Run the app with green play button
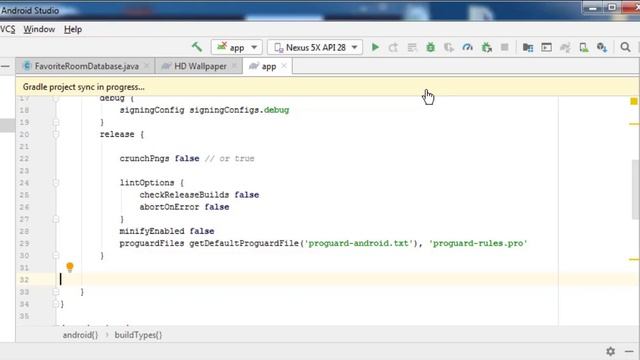The width and height of the screenshot is (640, 360). point(375,47)
